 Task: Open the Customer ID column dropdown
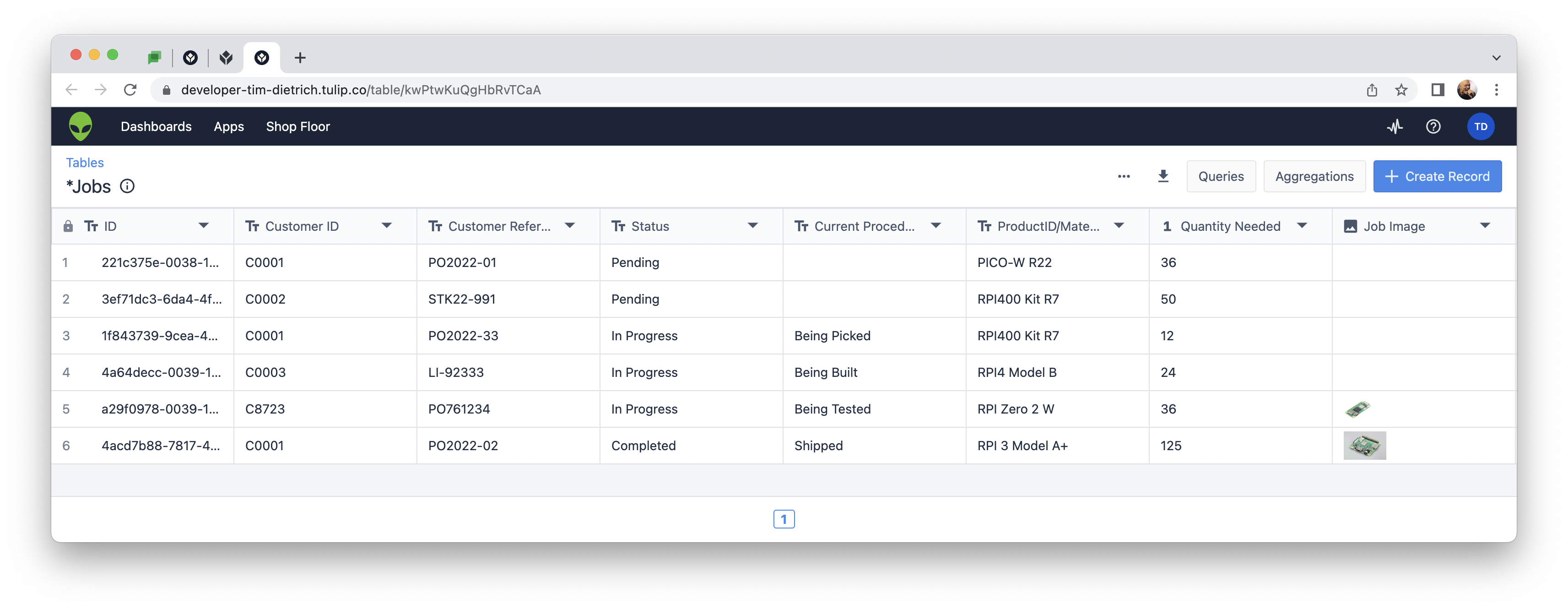point(387,226)
